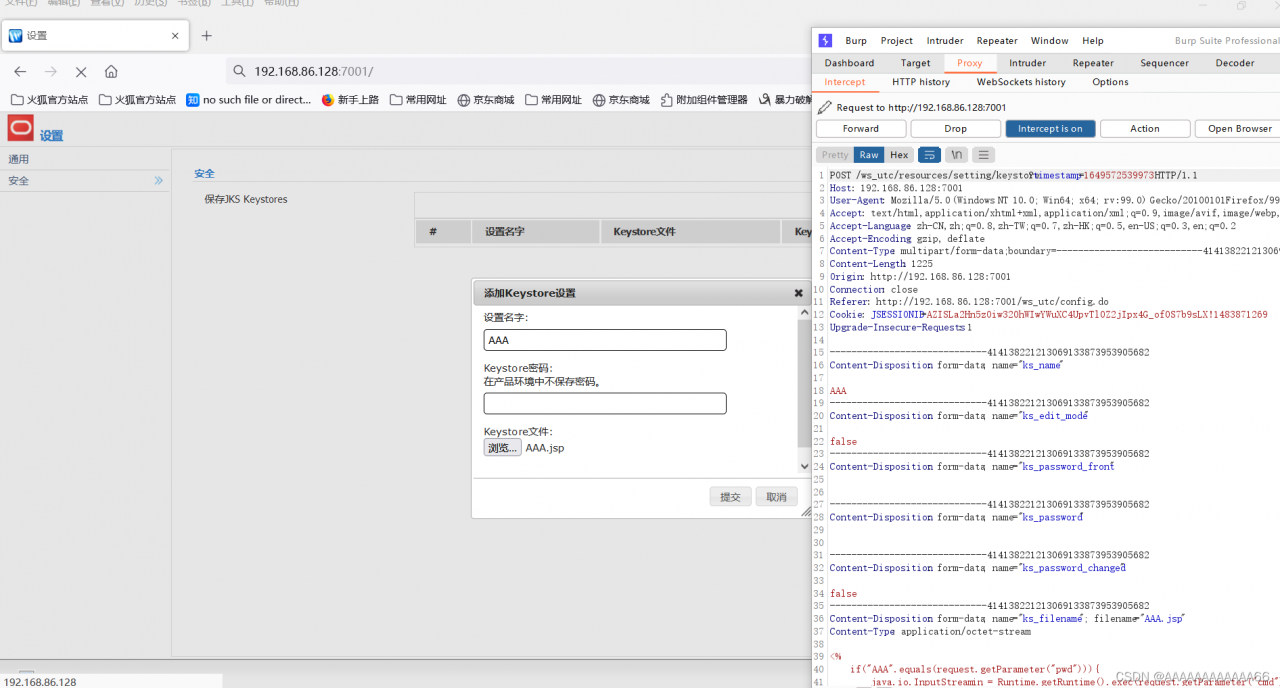The image size is (1280, 688).
Task: Open the HTTP history sub-tab
Action: [921, 82]
